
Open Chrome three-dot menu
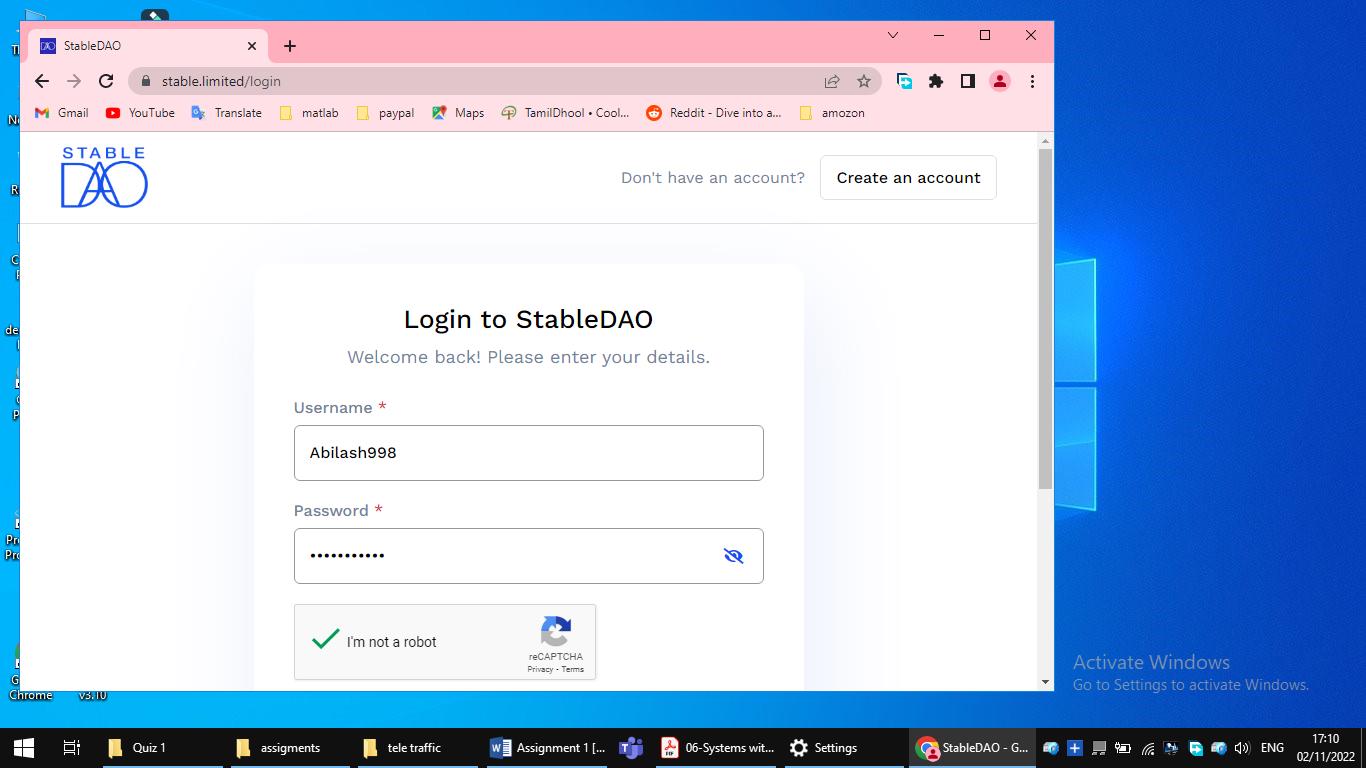coord(1032,81)
